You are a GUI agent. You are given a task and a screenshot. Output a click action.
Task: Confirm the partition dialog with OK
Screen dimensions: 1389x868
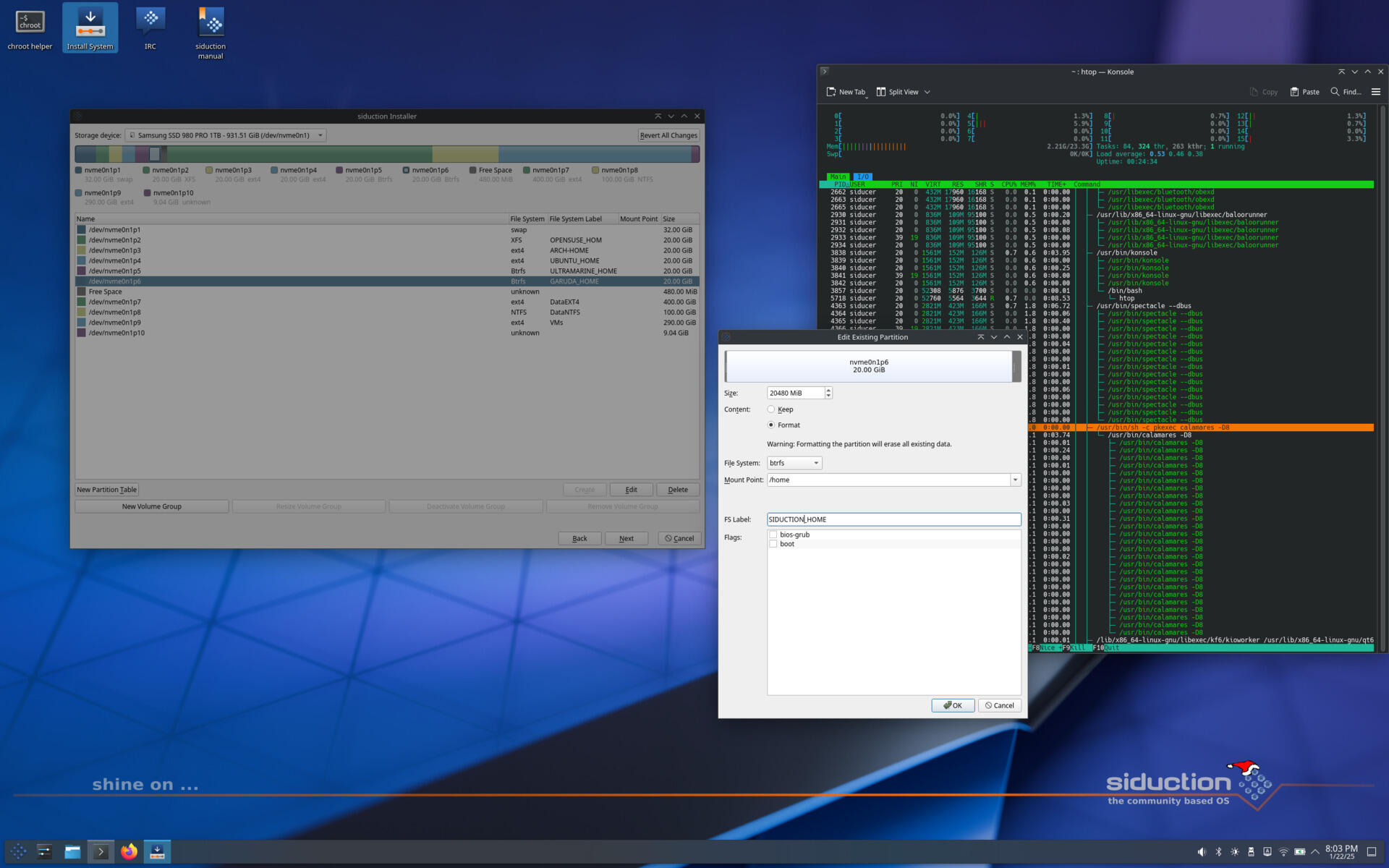[953, 705]
